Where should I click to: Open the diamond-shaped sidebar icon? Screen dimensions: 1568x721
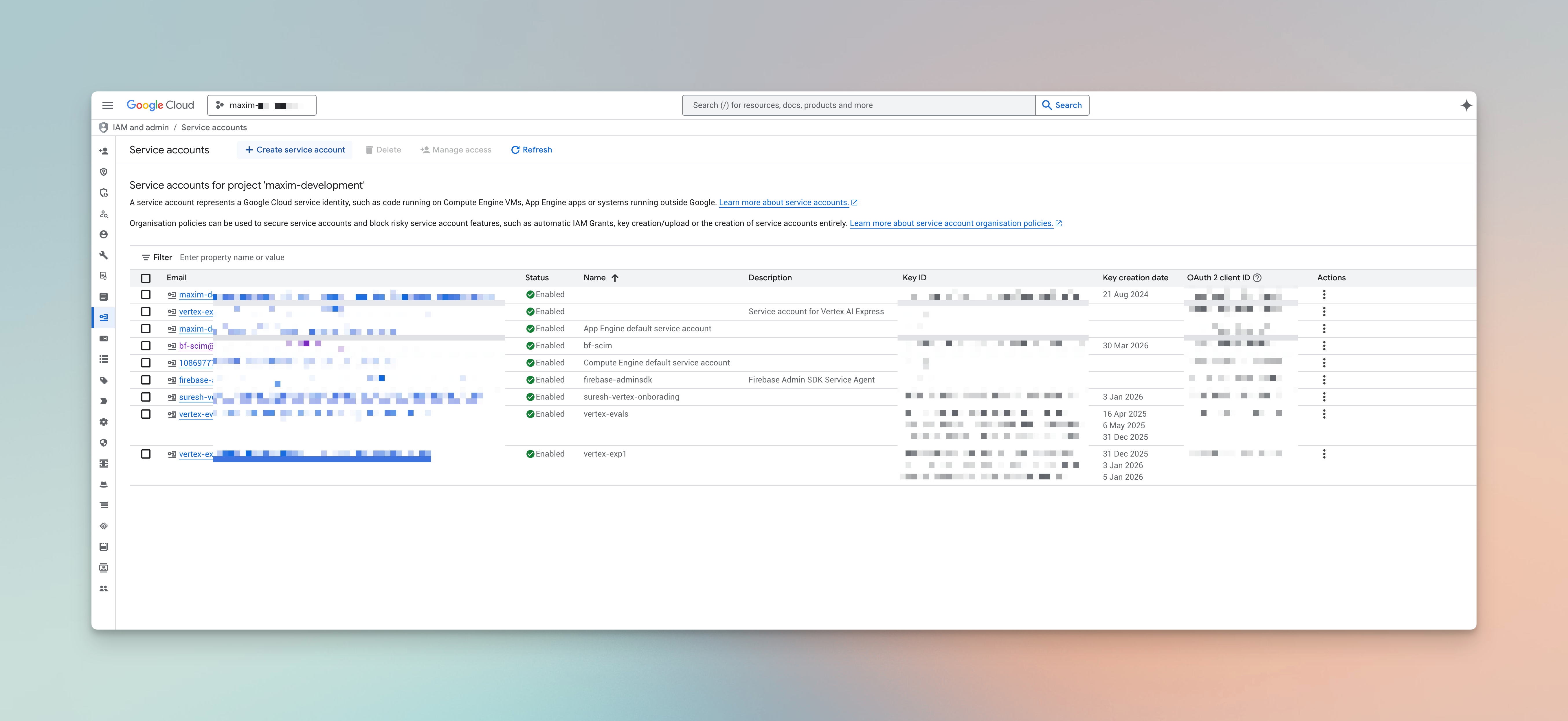[104, 526]
